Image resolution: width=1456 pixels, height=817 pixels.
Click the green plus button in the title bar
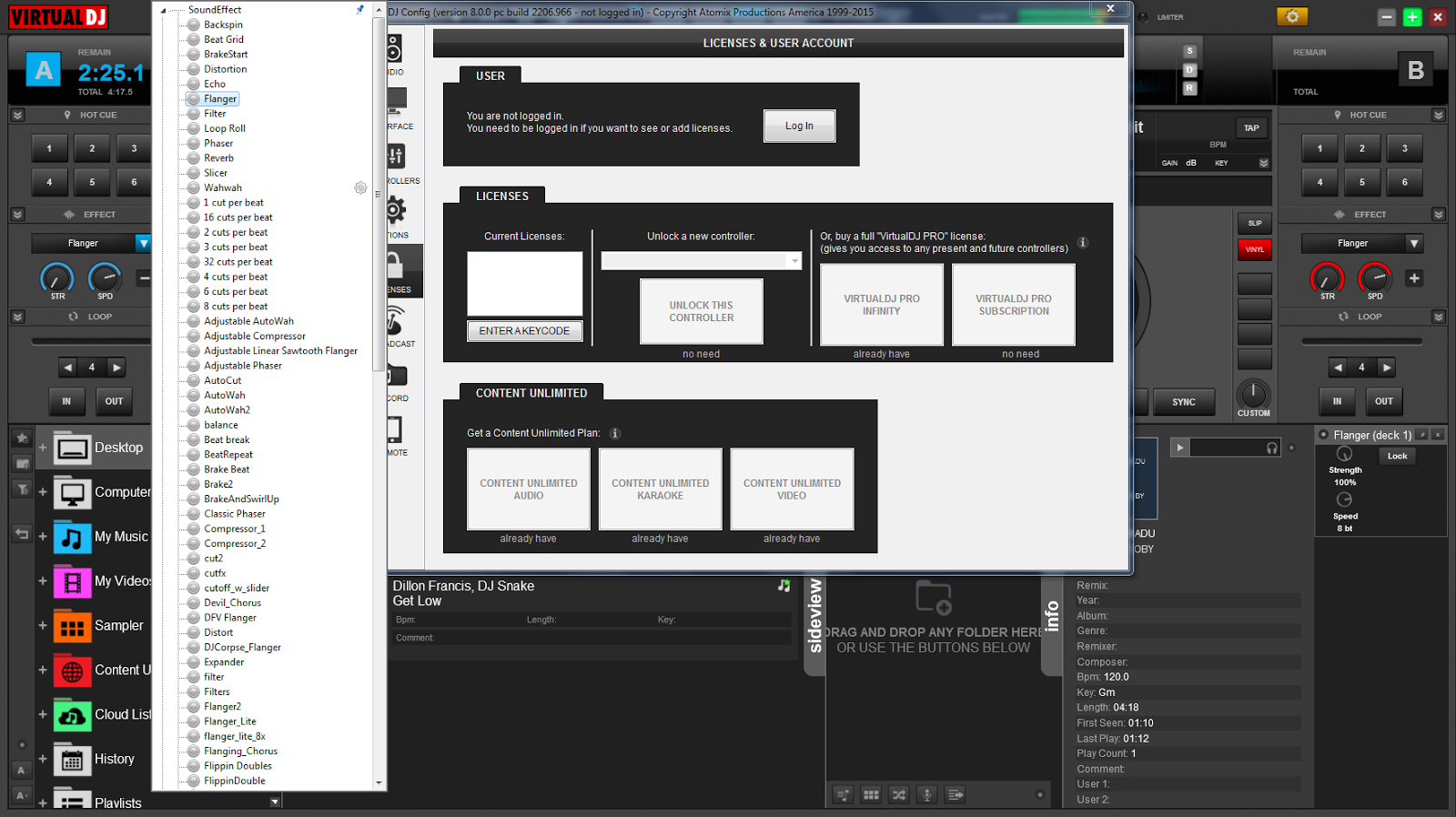[x=1412, y=17]
